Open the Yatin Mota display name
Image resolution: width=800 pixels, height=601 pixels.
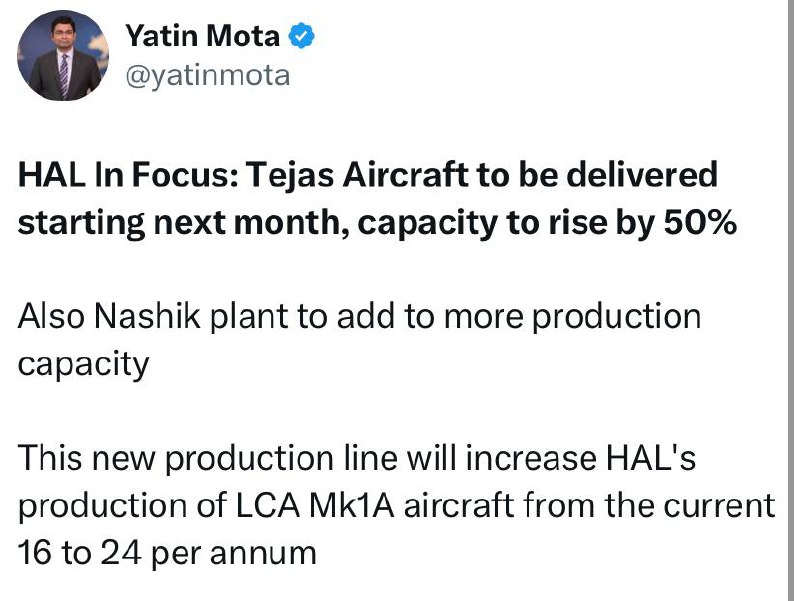[x=203, y=36]
